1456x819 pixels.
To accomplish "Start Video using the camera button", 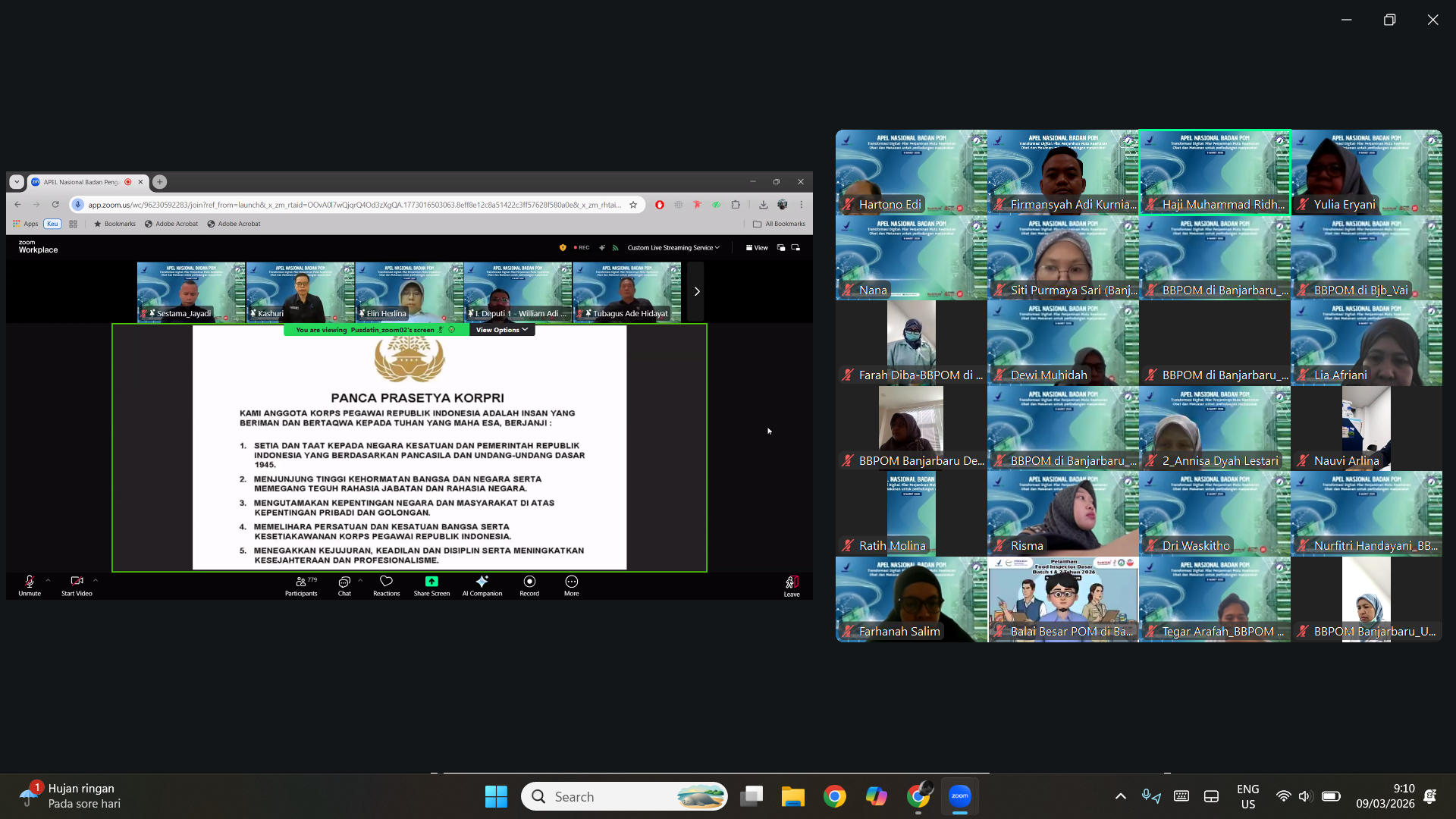I will click(77, 582).
